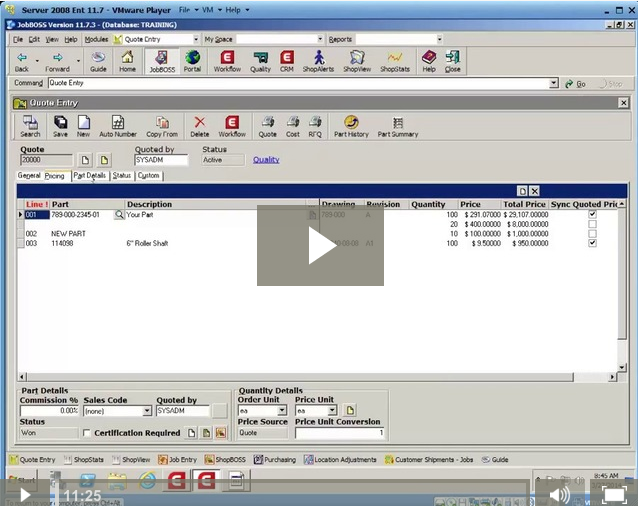Switch to the General tab
The width and height of the screenshot is (638, 506).
(x=29, y=175)
